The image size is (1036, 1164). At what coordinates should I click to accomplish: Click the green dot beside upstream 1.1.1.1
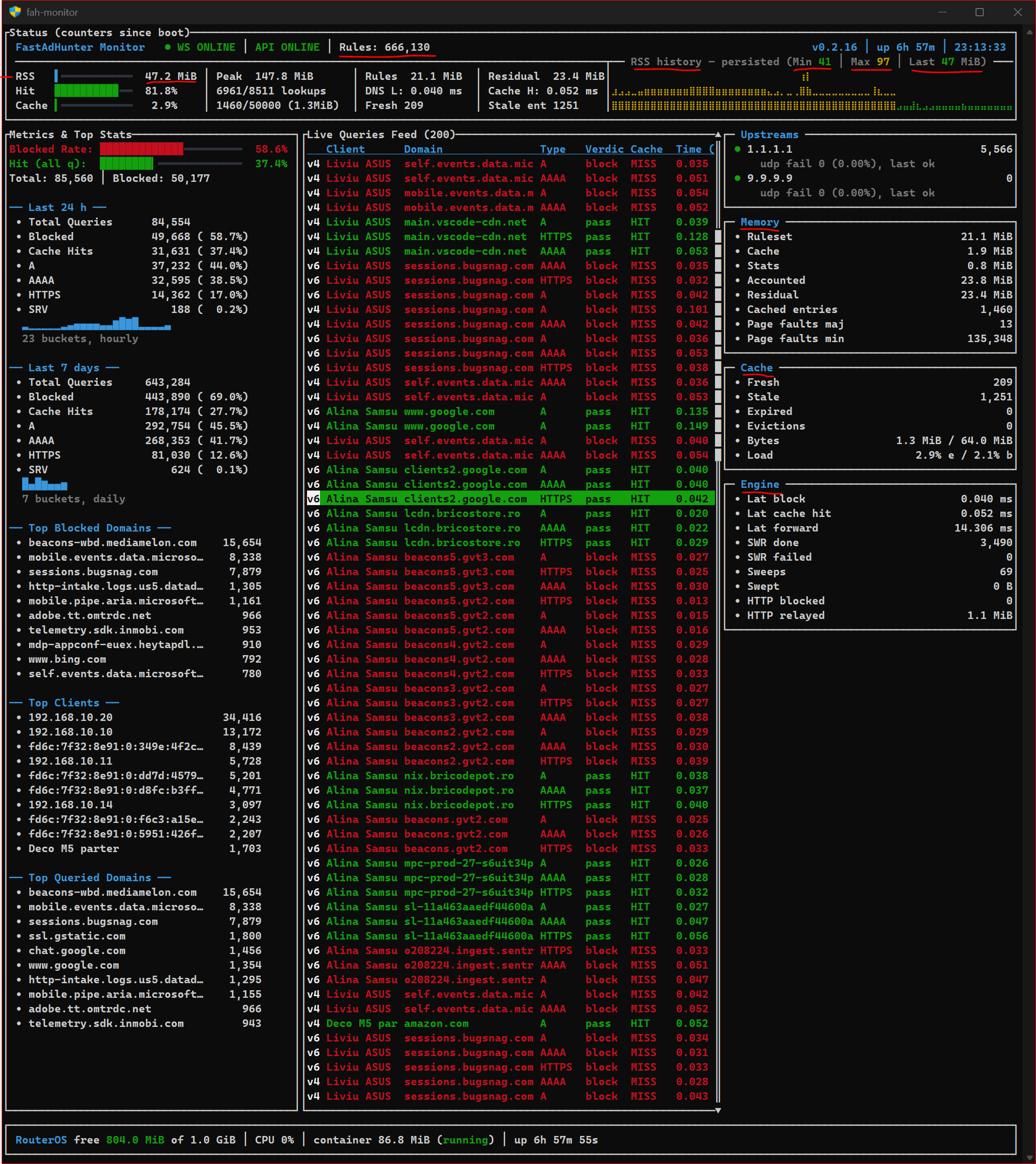738,149
